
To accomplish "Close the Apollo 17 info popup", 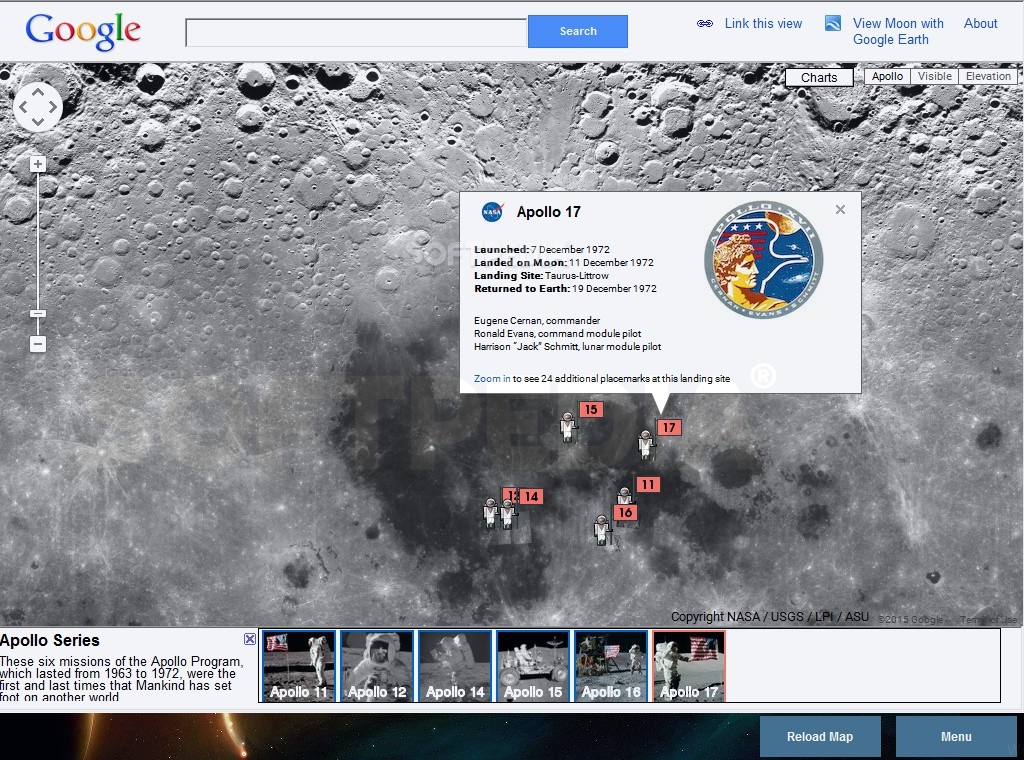I will 840,210.
